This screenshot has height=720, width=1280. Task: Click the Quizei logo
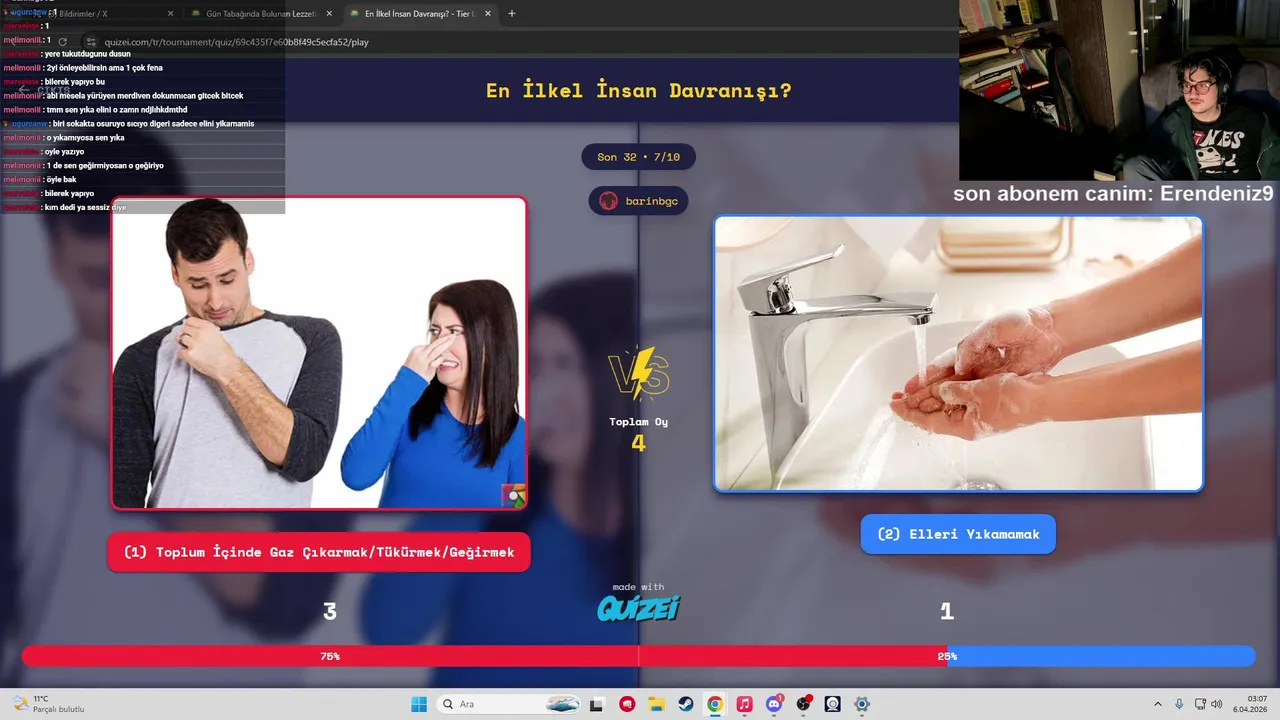[x=638, y=608]
